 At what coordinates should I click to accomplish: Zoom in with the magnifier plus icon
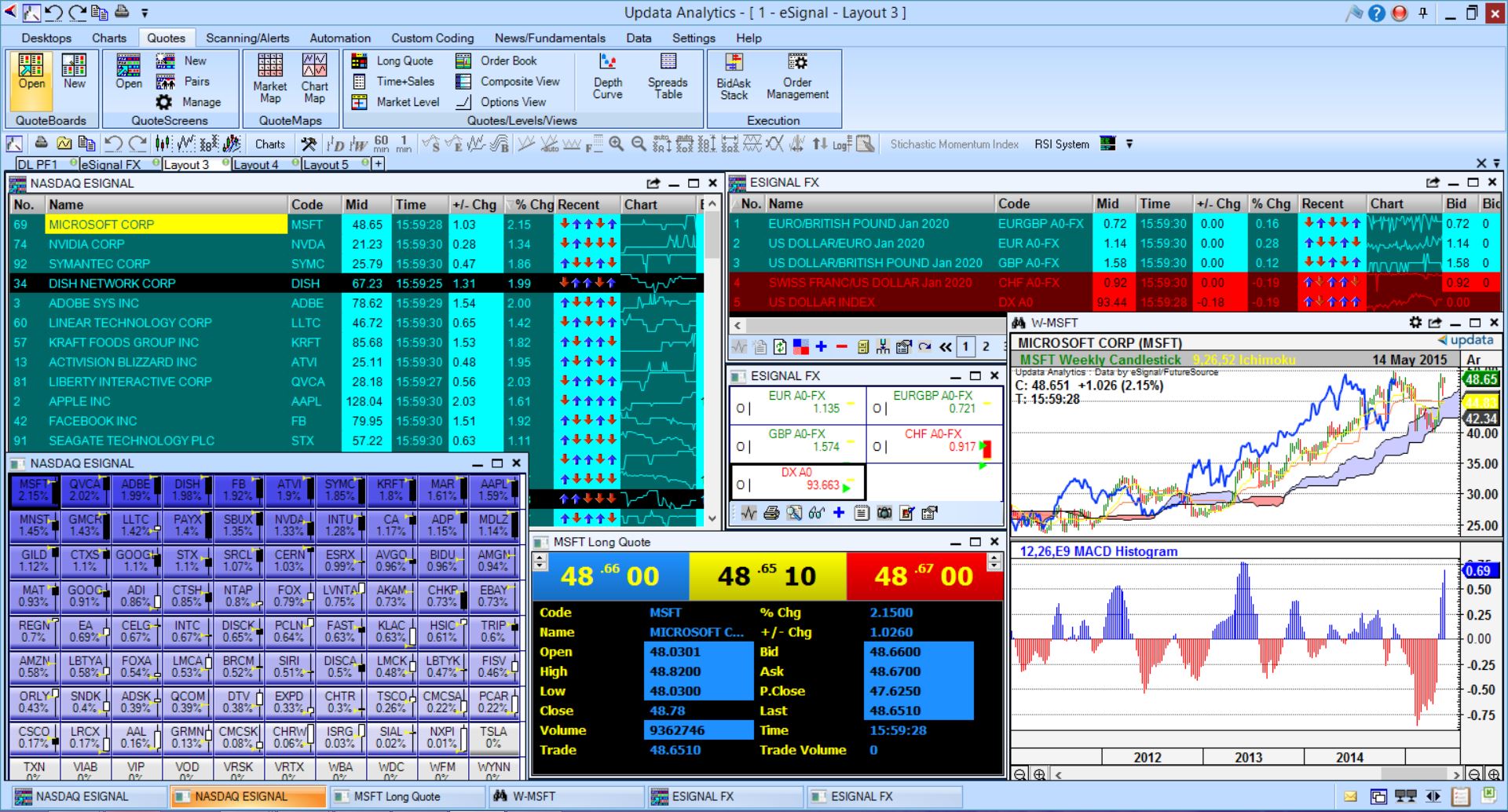point(617,144)
